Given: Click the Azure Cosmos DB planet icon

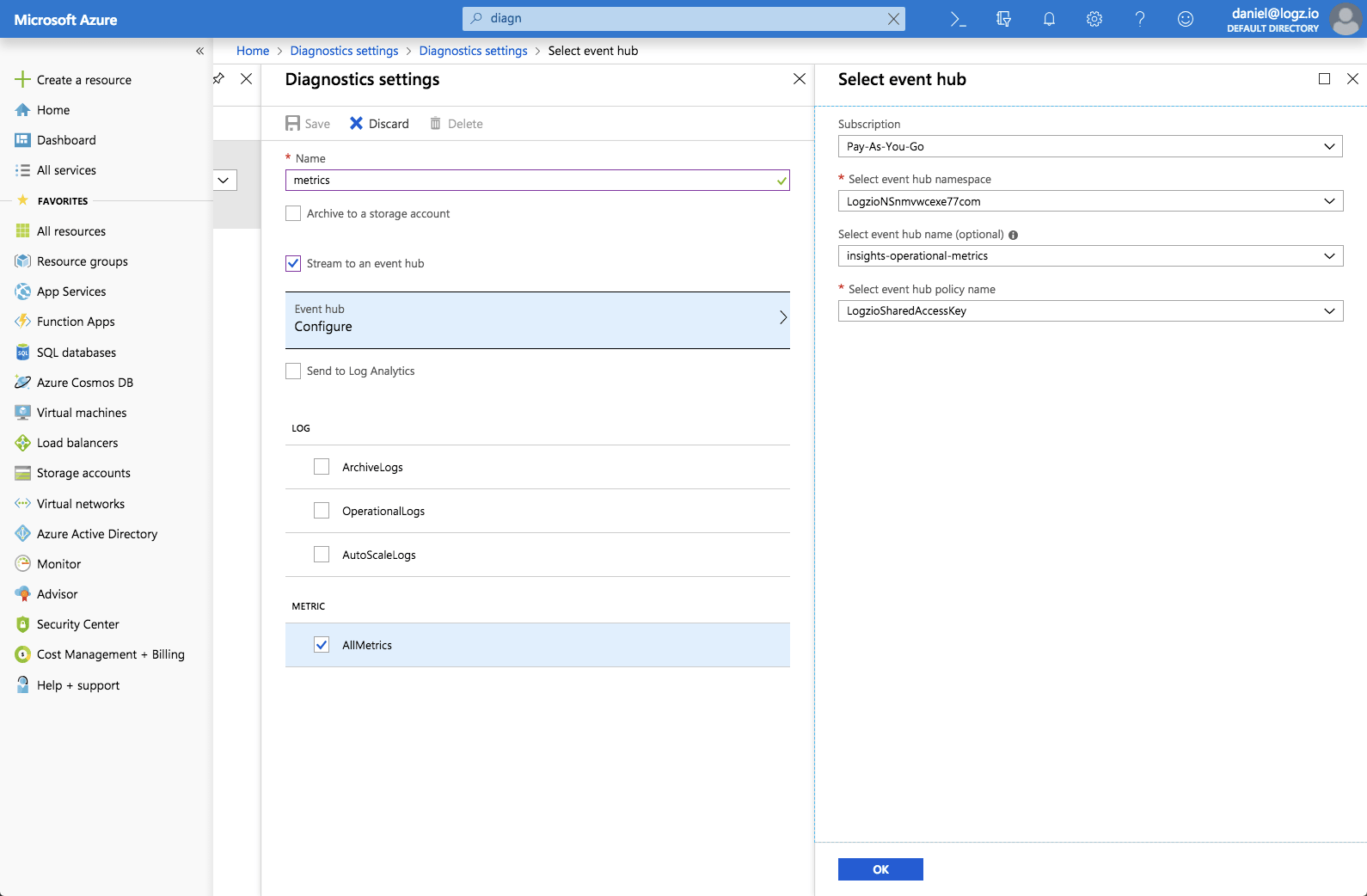Looking at the screenshot, I should tap(22, 383).
